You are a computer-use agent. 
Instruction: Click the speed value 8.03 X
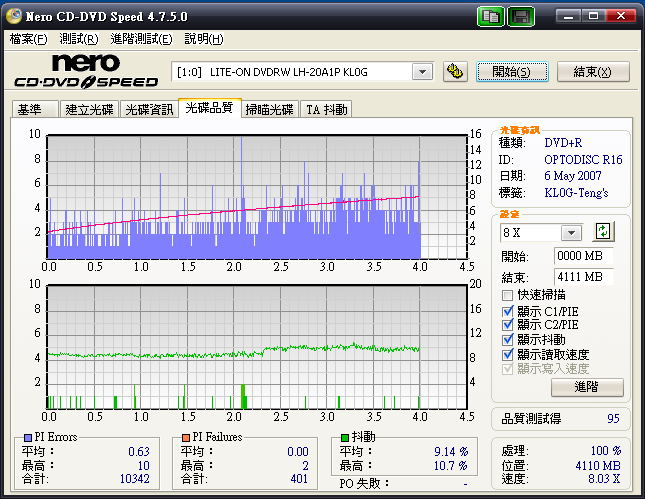coord(604,479)
